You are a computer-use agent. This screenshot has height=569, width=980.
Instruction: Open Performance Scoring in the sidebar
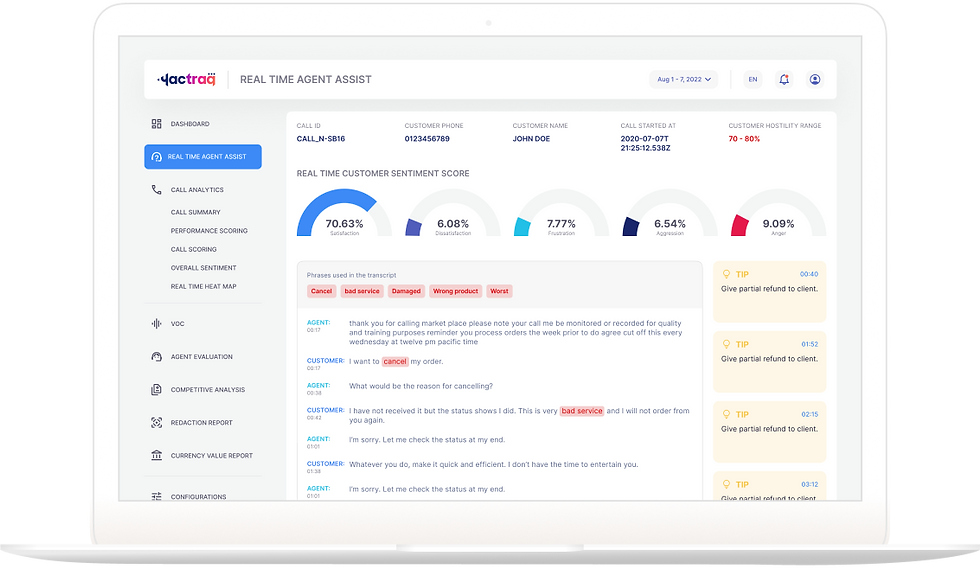(x=209, y=231)
